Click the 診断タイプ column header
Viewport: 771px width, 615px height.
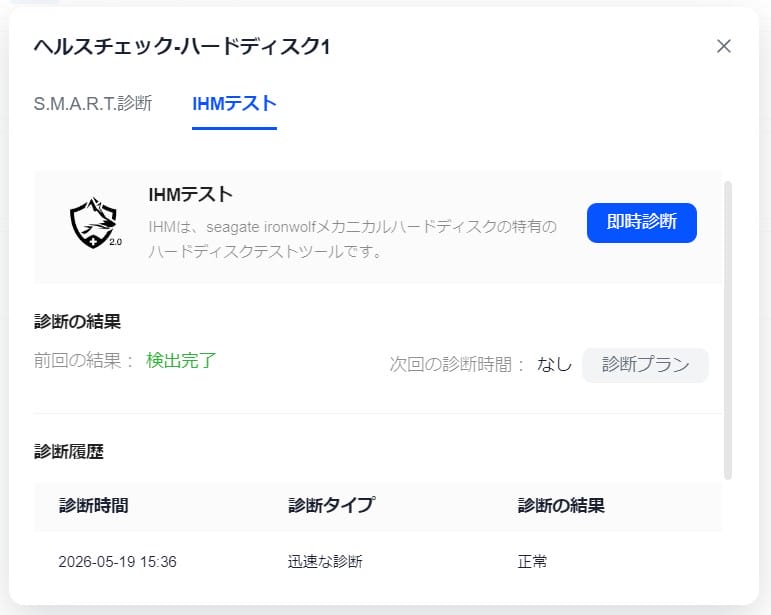331,506
